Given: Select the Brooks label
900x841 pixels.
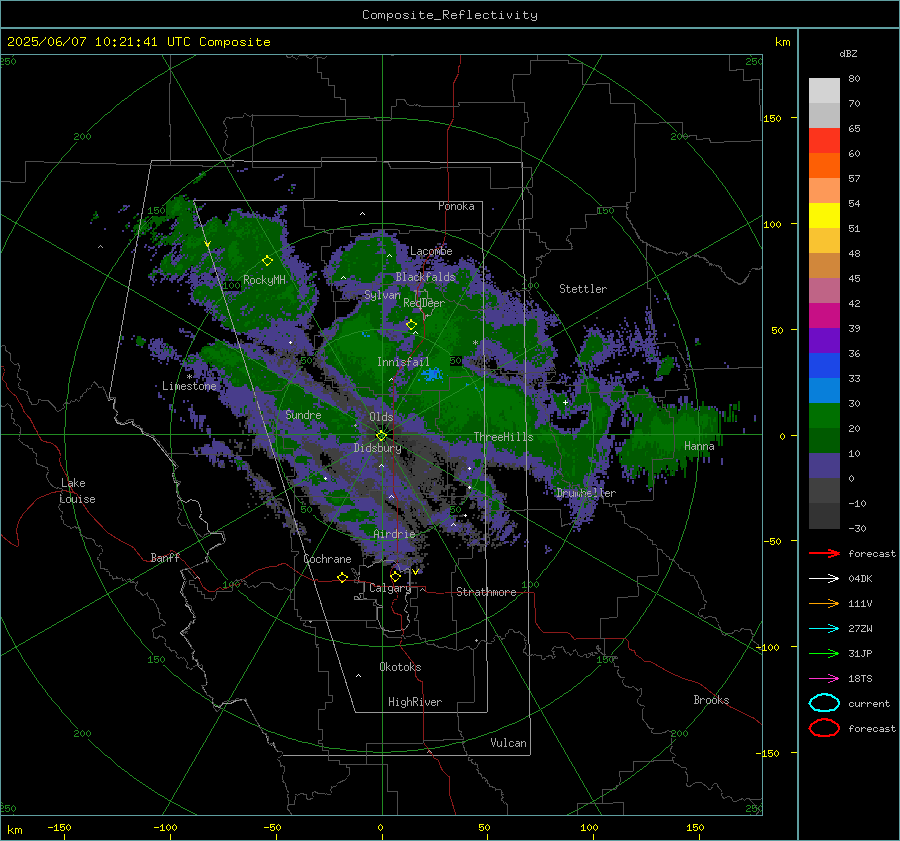Looking at the screenshot, I should [711, 700].
